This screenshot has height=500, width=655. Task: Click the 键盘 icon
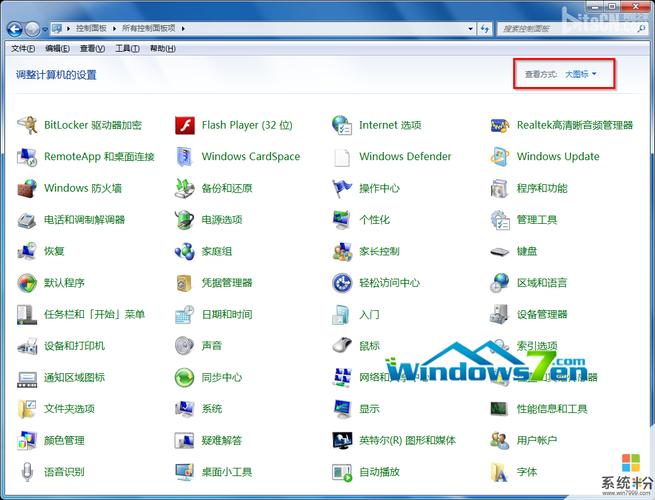pyautogui.click(x=500, y=252)
